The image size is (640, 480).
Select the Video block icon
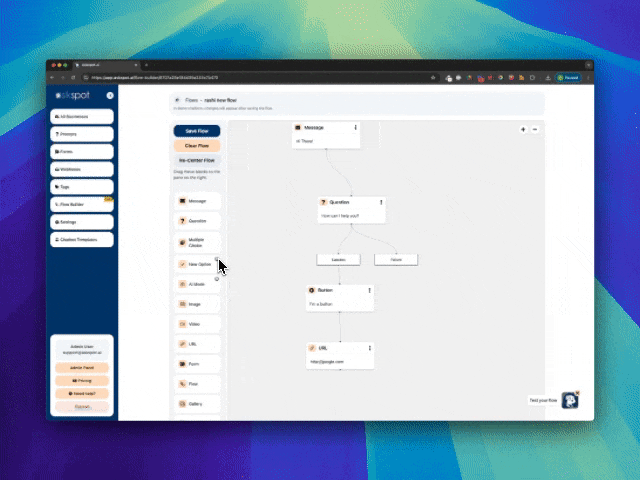tap(182, 324)
